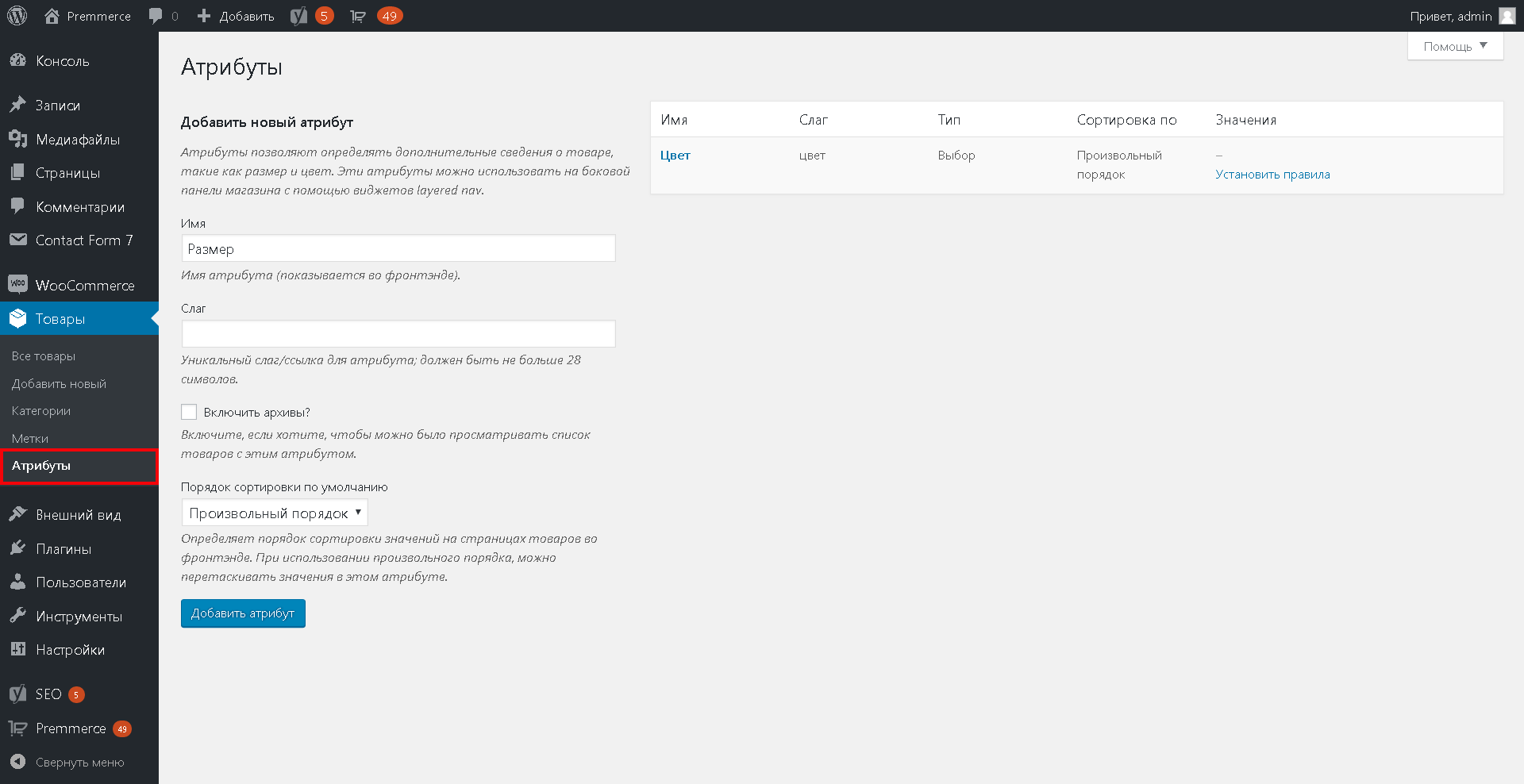Click the plus icon next to Добавить

[204, 16]
